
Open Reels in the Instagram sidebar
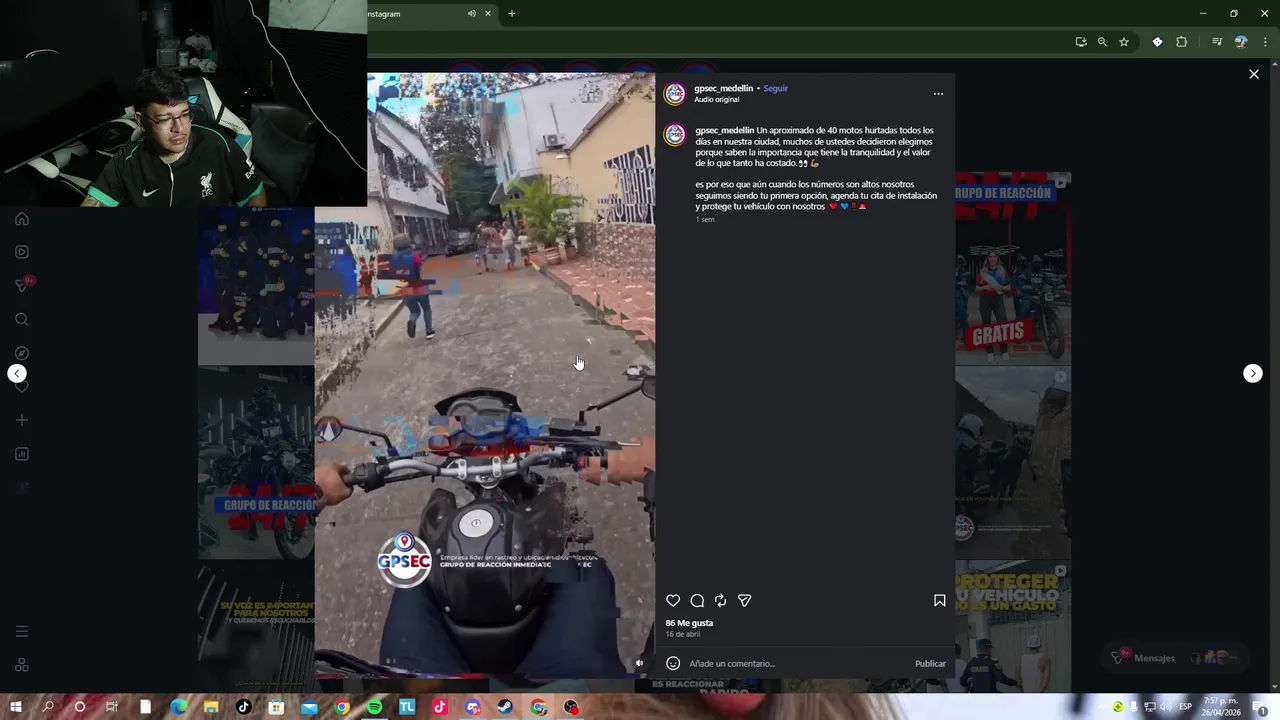[x=22, y=252]
